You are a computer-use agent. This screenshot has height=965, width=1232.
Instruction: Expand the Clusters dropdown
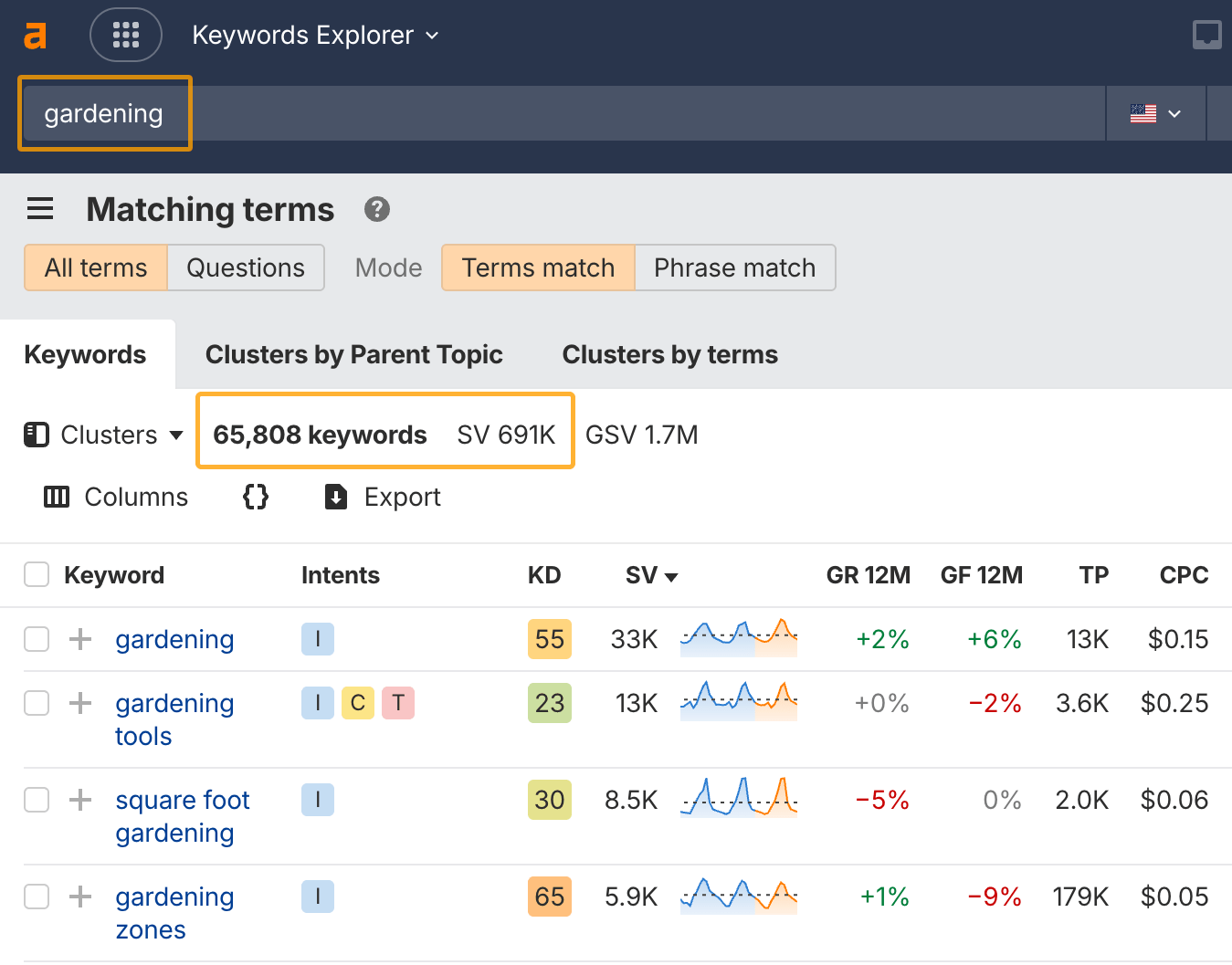(103, 435)
